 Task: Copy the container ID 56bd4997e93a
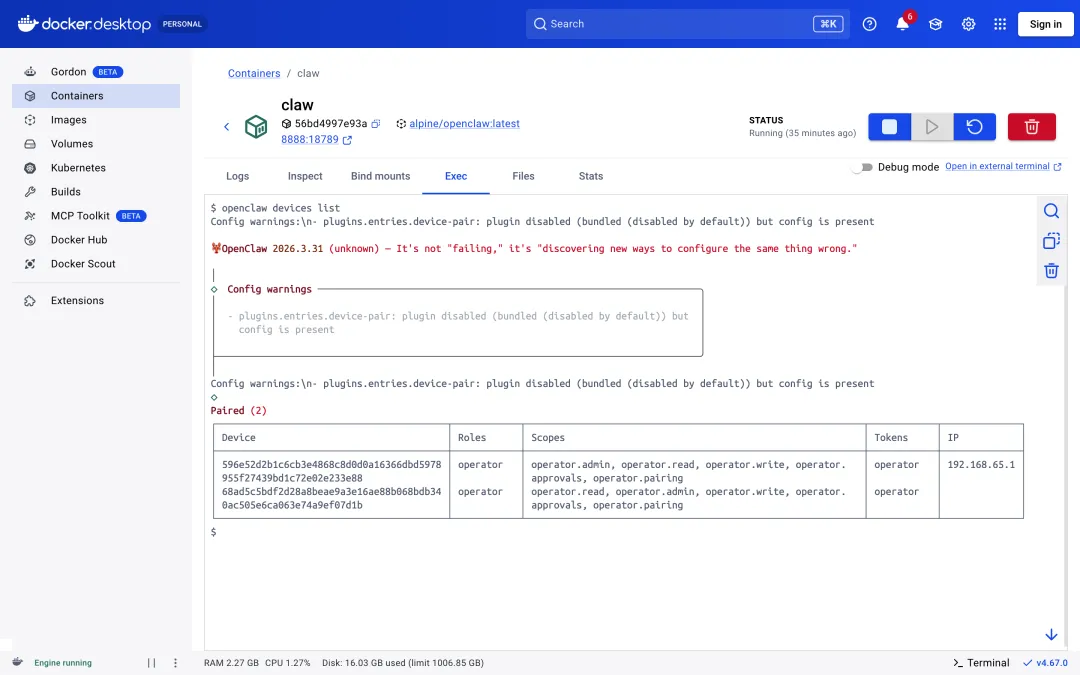(x=375, y=124)
